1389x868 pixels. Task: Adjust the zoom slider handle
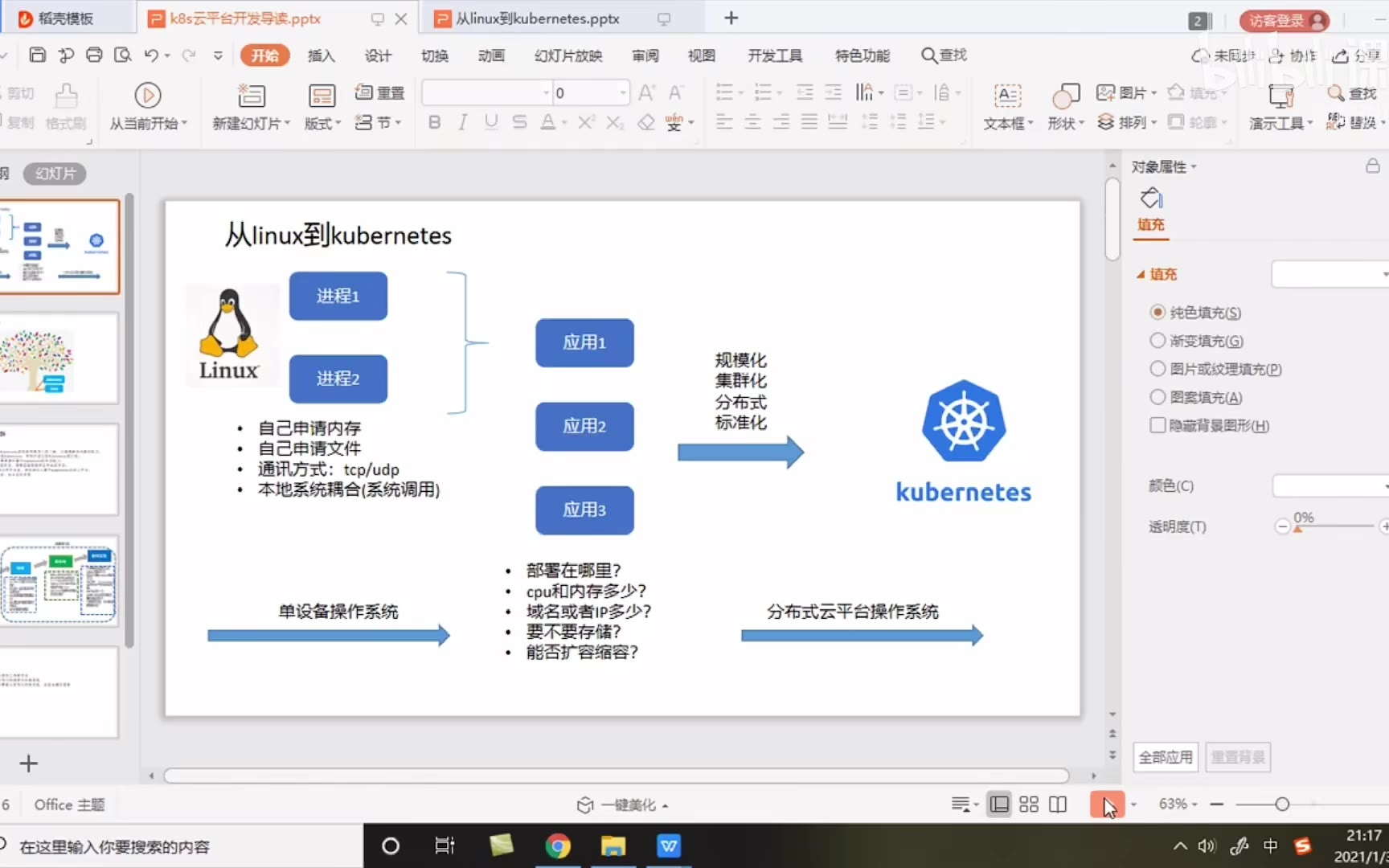click(1282, 805)
